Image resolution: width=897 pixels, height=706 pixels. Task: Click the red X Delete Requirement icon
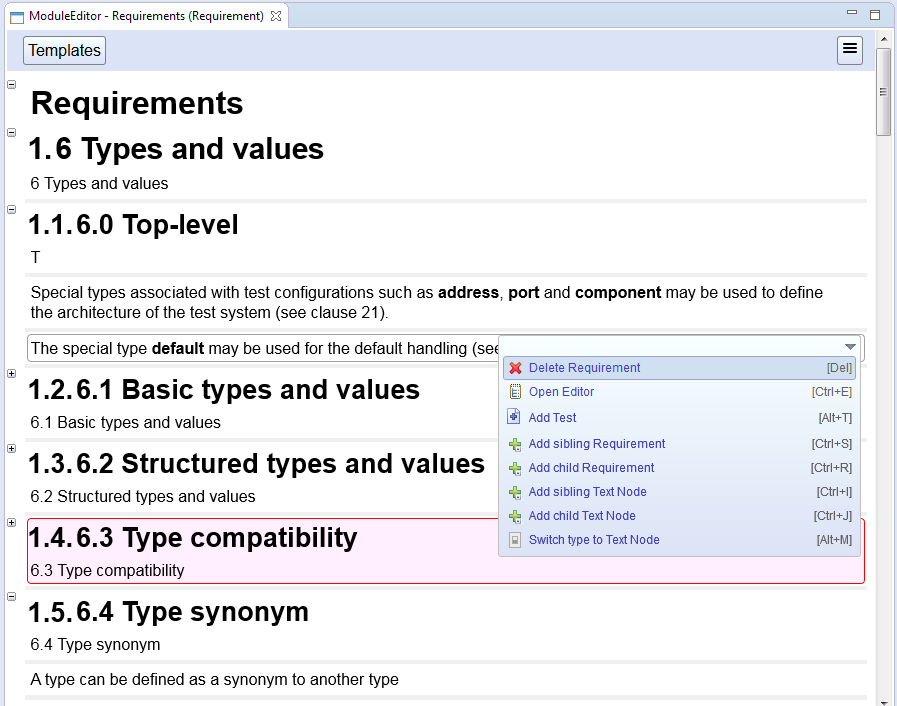(515, 368)
